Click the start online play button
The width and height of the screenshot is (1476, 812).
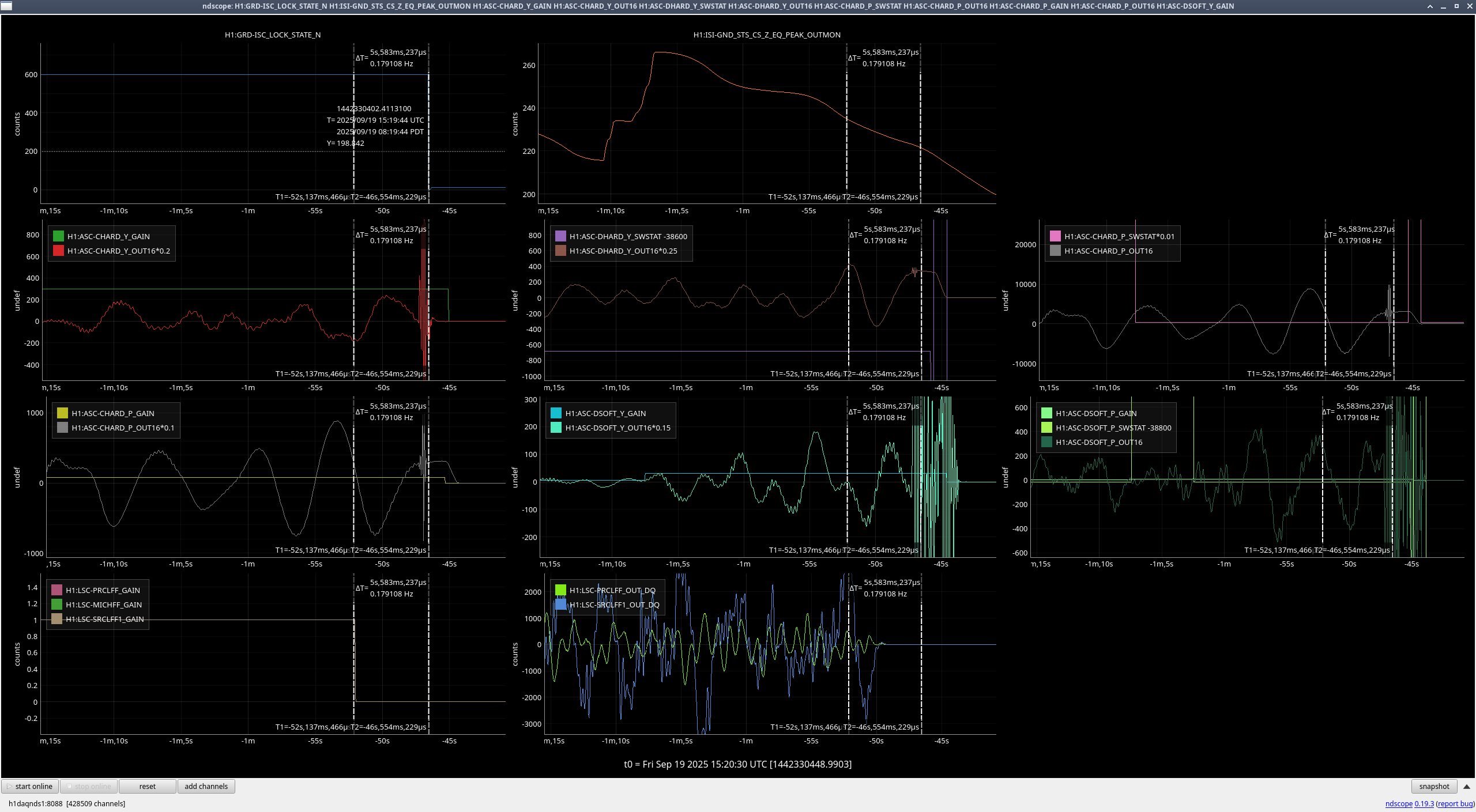pos(30,786)
